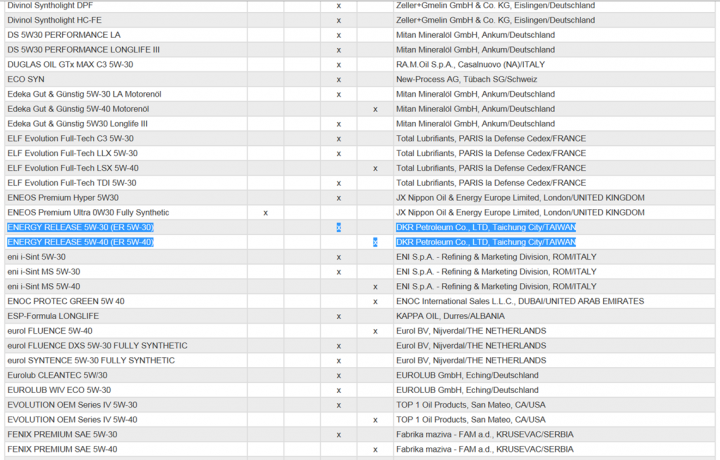Select Edeka Gut & Günstig 5W-40 Motorenöl
This screenshot has width=720, height=460.
[x=78, y=109]
